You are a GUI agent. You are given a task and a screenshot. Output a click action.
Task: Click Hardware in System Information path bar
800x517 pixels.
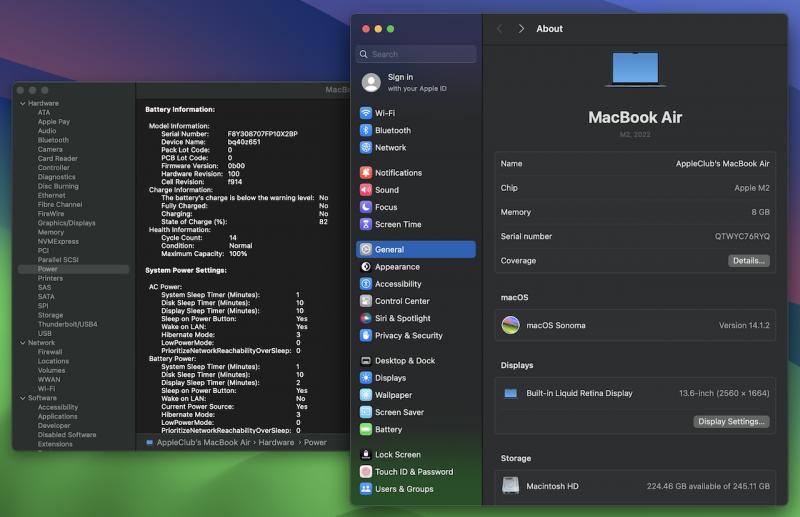coord(276,442)
